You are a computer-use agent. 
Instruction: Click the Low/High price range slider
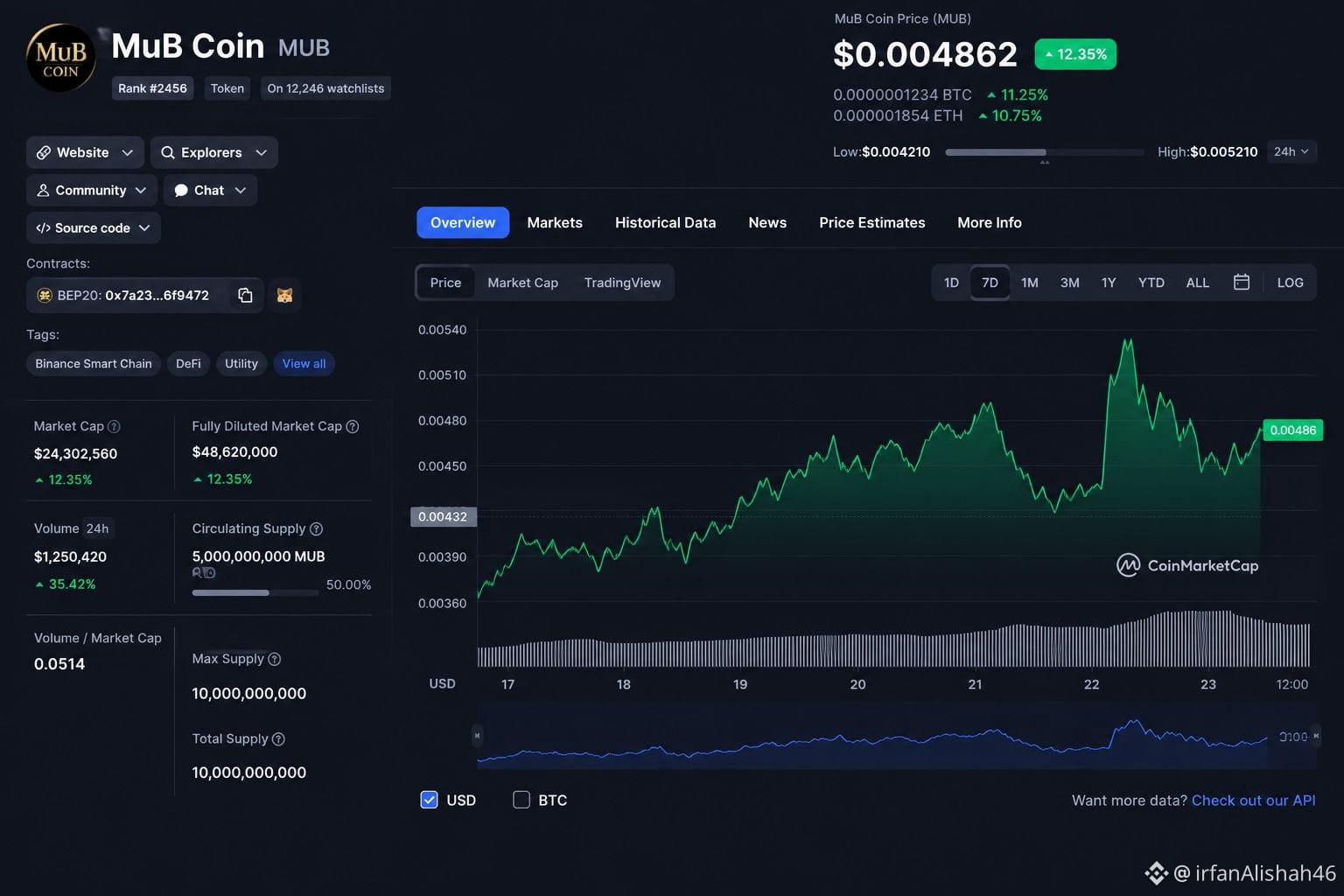tap(1045, 152)
